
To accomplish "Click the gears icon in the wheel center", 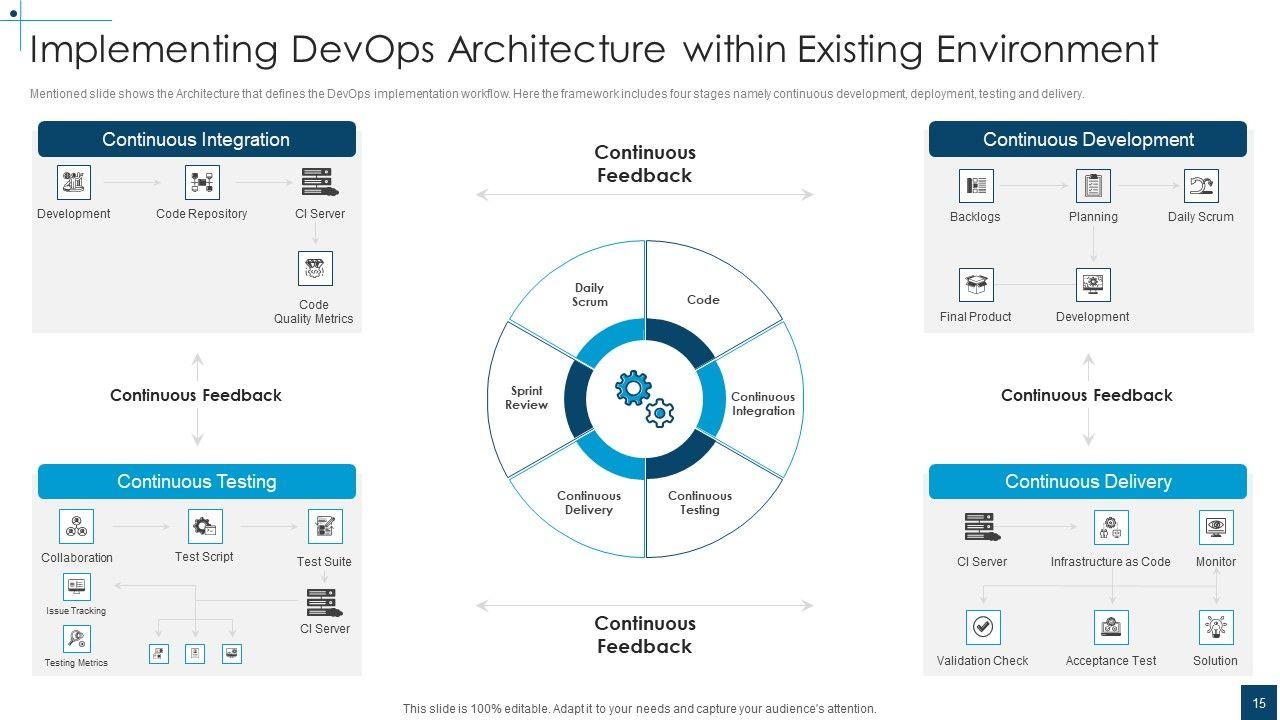I will pos(645,399).
